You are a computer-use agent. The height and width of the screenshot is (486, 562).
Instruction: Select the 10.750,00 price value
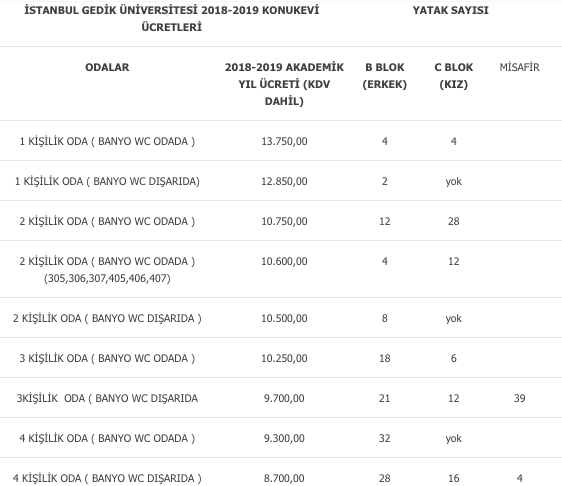[284, 221]
